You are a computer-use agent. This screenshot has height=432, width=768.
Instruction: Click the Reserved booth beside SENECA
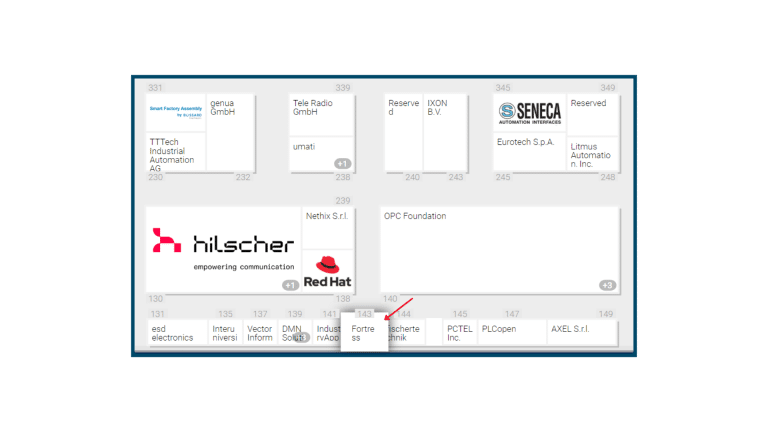[593, 115]
